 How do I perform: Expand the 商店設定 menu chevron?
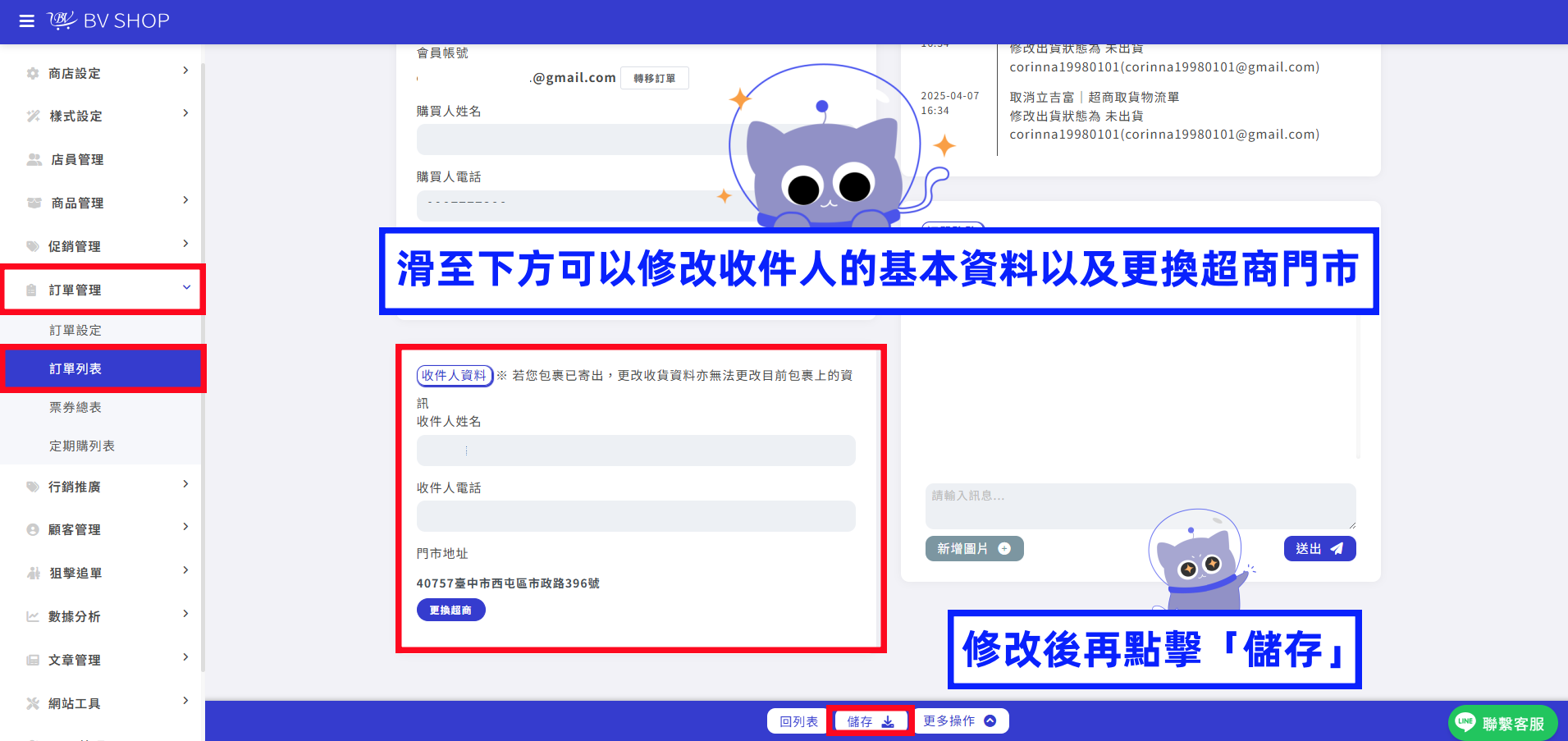pos(185,71)
